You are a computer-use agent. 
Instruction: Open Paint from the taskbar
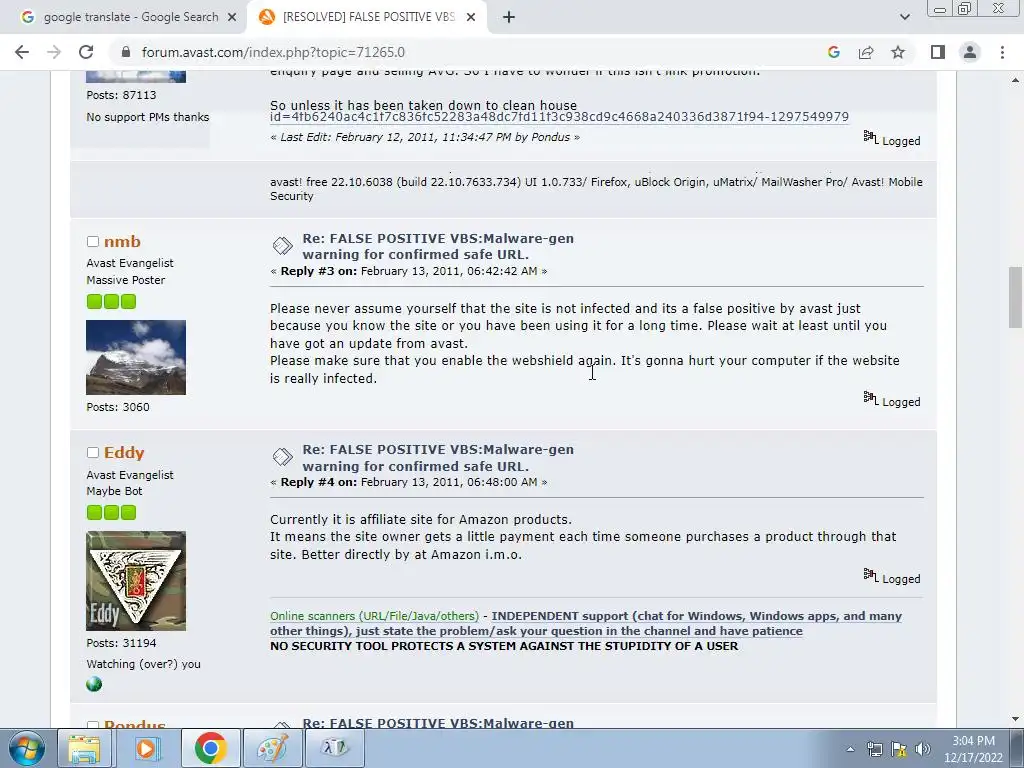point(272,748)
